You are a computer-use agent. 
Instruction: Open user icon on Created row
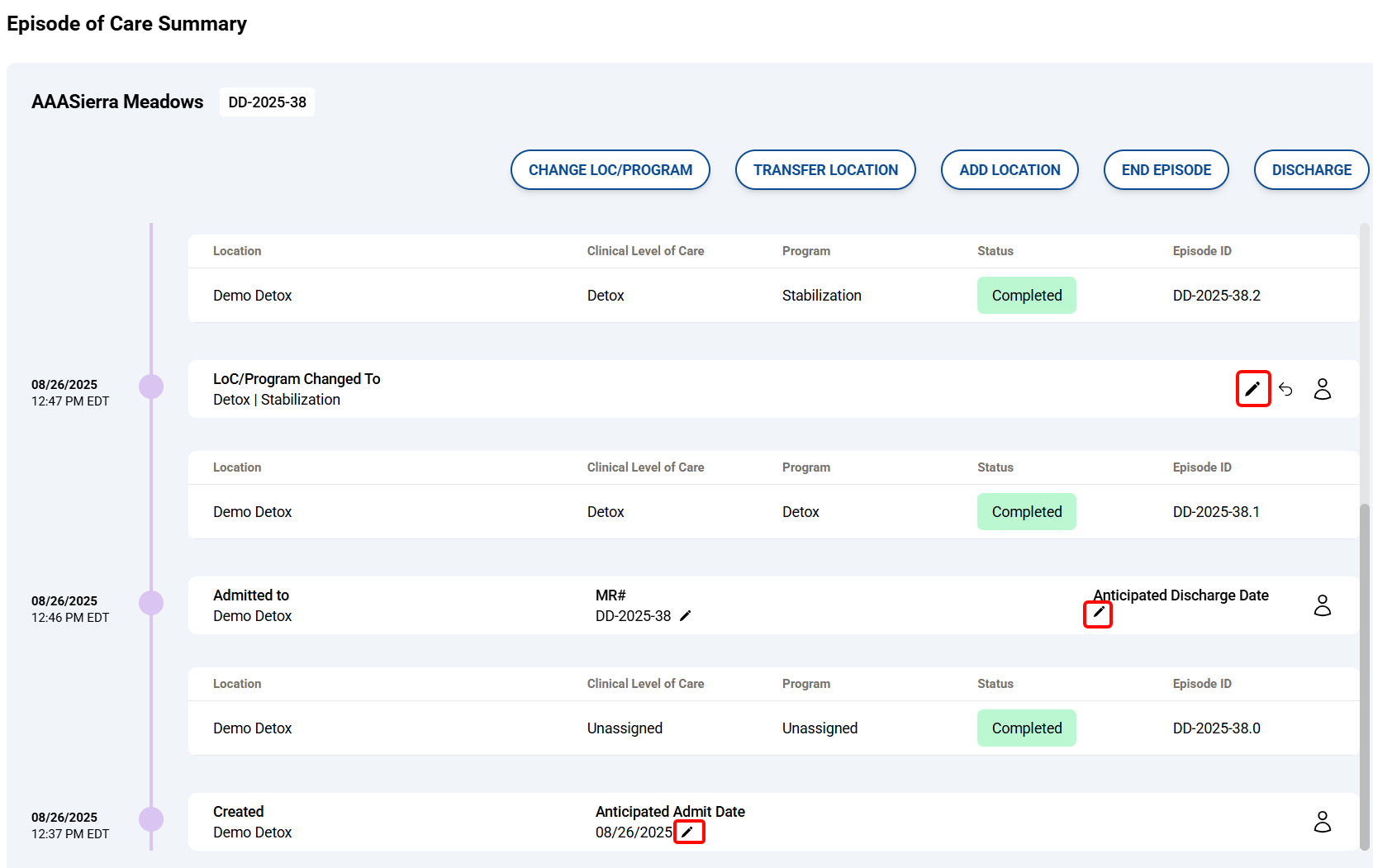1322,822
